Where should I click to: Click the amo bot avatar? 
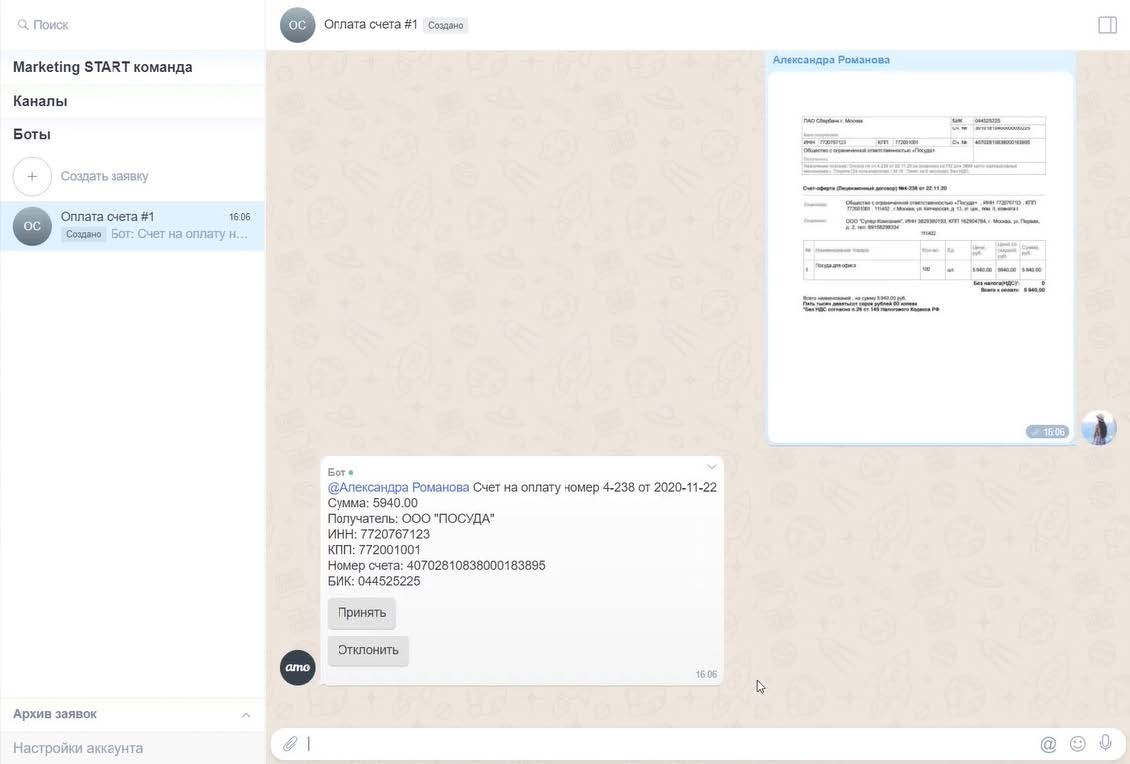[297, 668]
